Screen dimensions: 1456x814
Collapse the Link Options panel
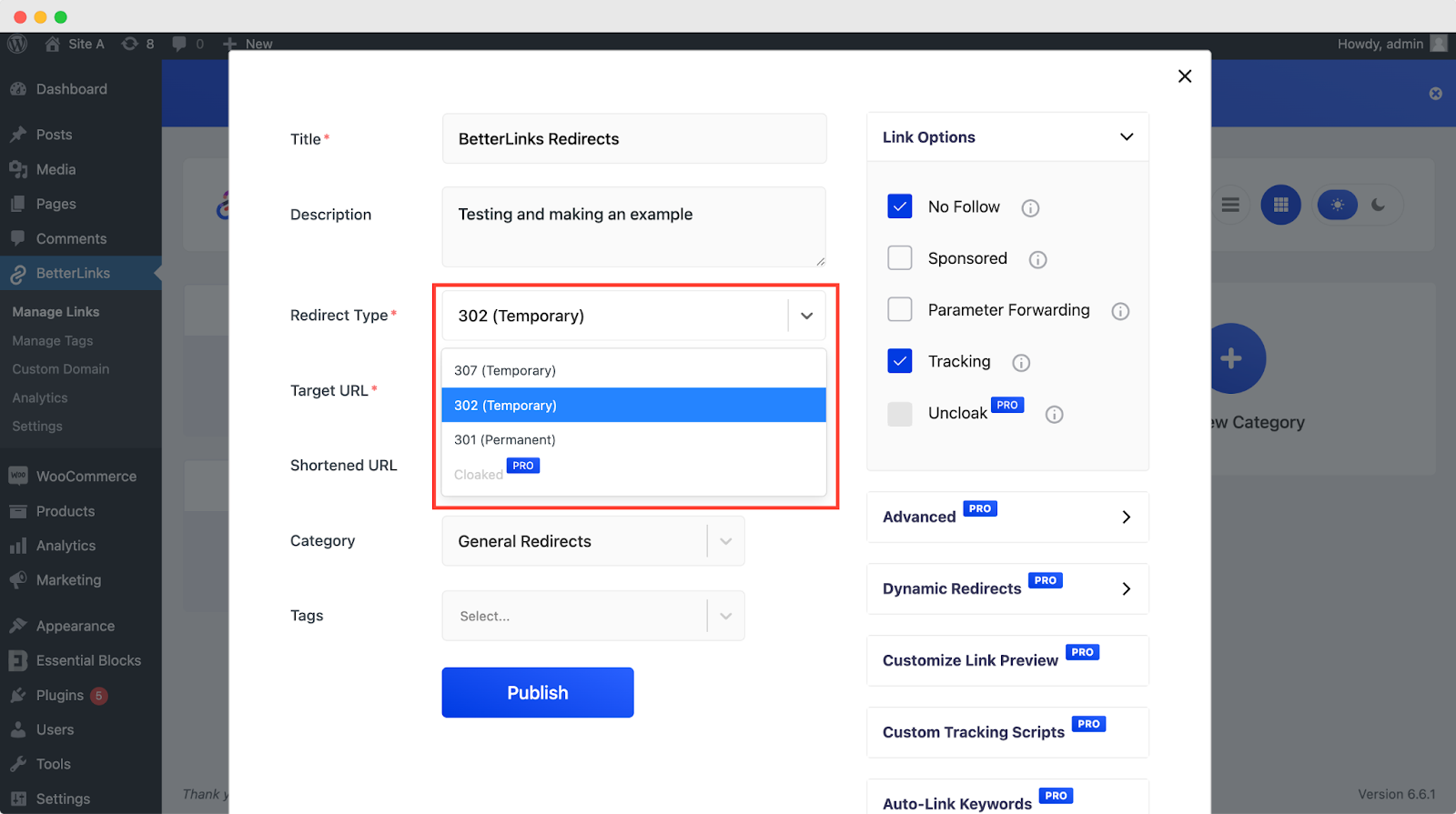coord(1127,137)
